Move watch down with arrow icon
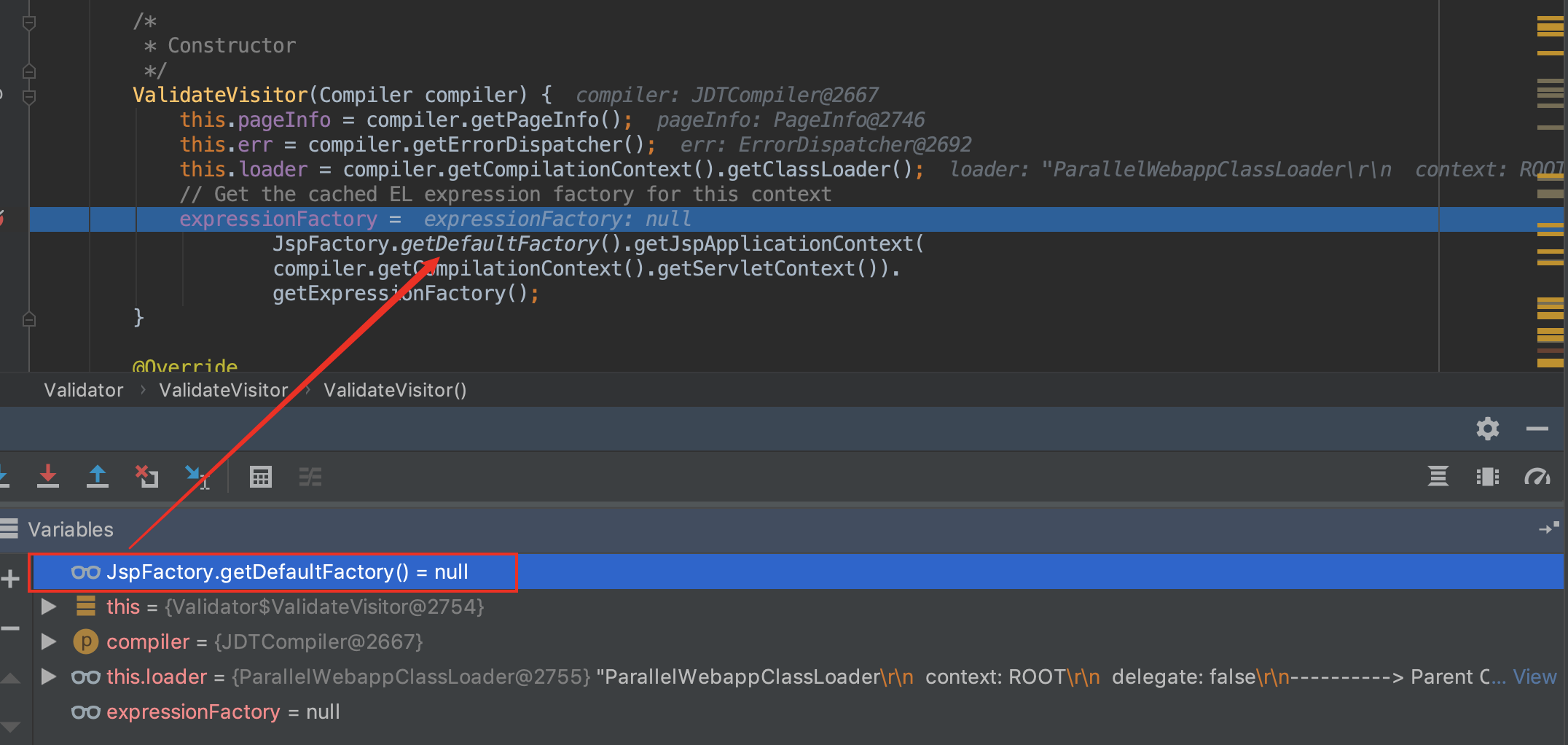Image resolution: width=1568 pixels, height=745 pixels. (10, 727)
